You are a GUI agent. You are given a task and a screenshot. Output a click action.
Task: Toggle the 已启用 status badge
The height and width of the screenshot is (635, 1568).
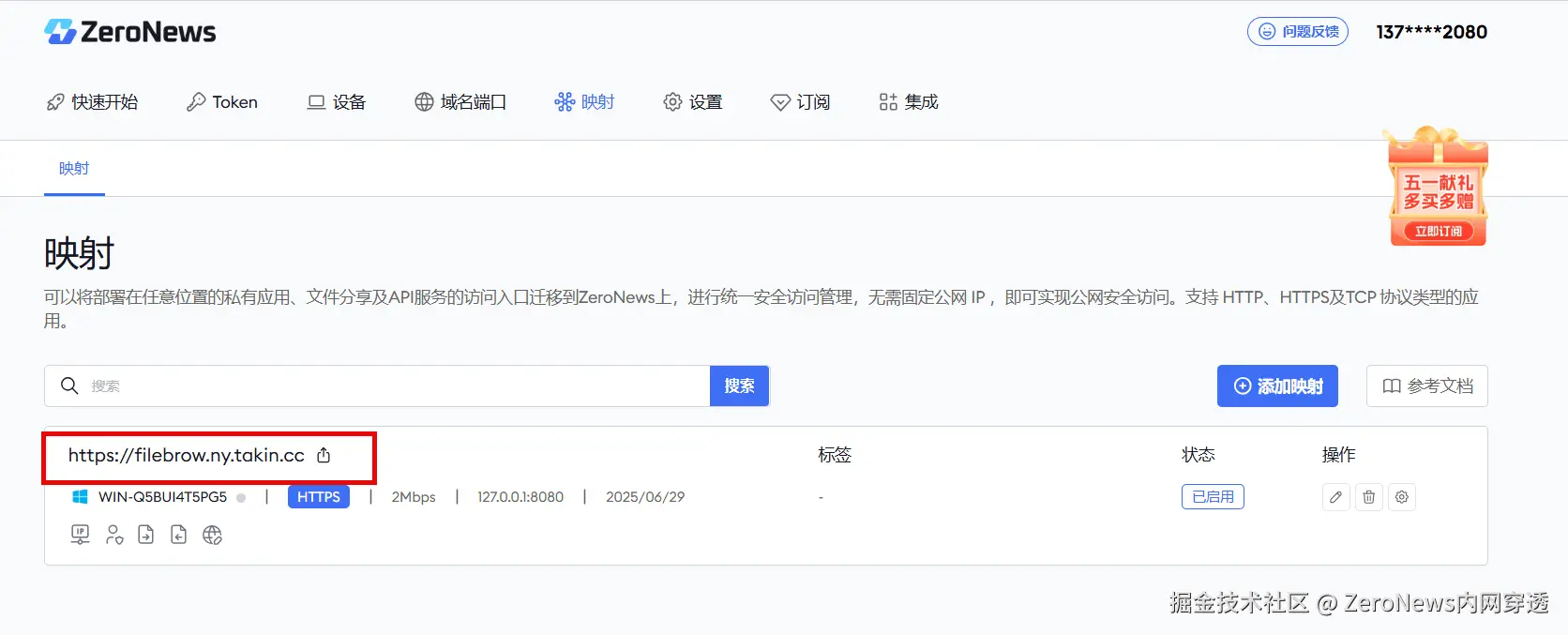point(1213,496)
